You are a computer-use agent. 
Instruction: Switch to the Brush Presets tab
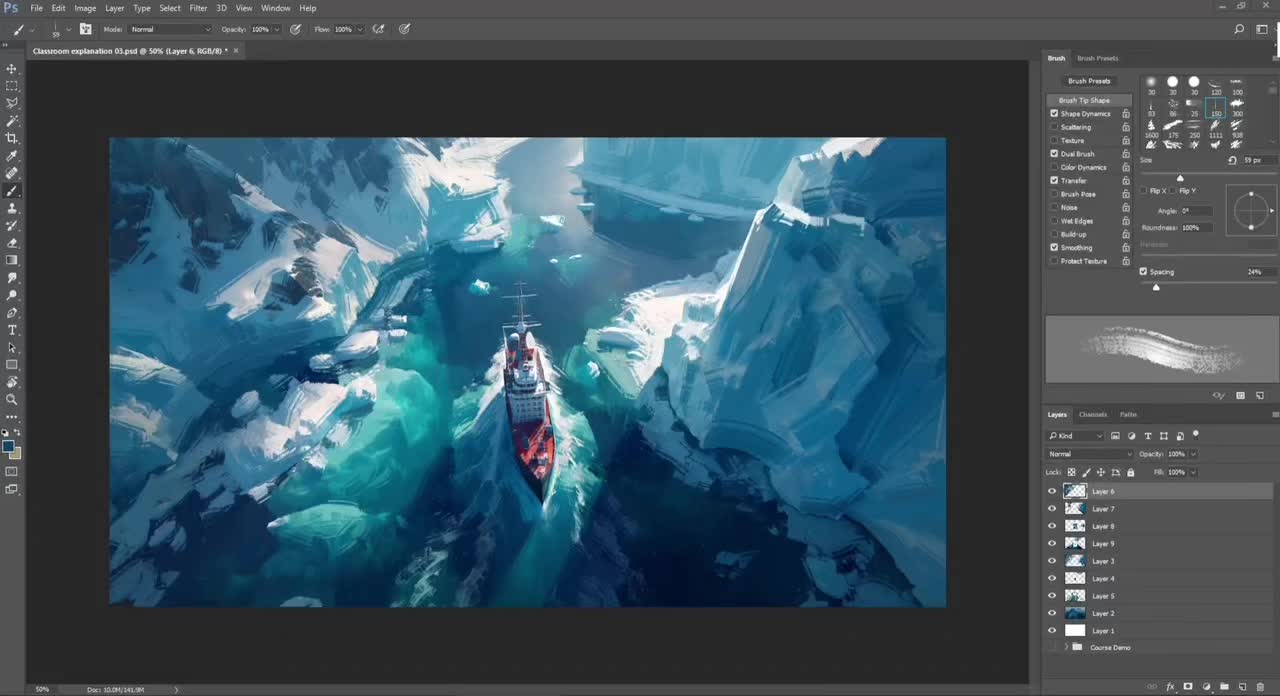tap(1098, 58)
